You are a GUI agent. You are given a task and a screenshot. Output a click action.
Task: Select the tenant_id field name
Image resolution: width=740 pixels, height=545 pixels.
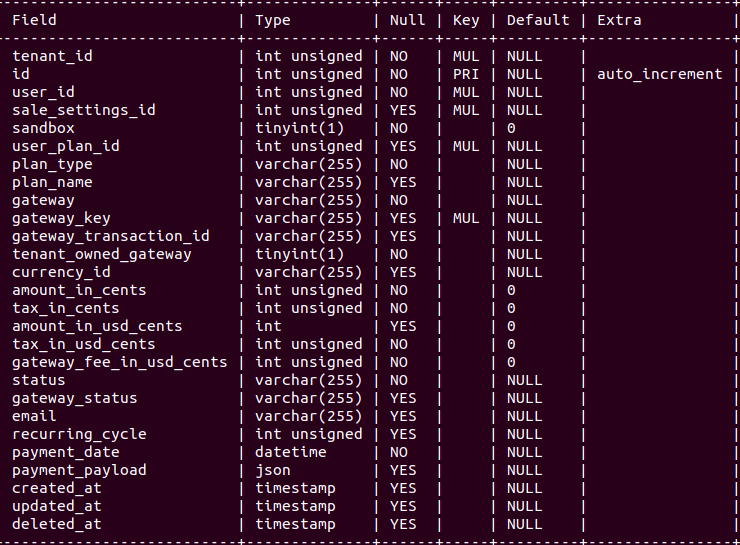click(x=52, y=56)
